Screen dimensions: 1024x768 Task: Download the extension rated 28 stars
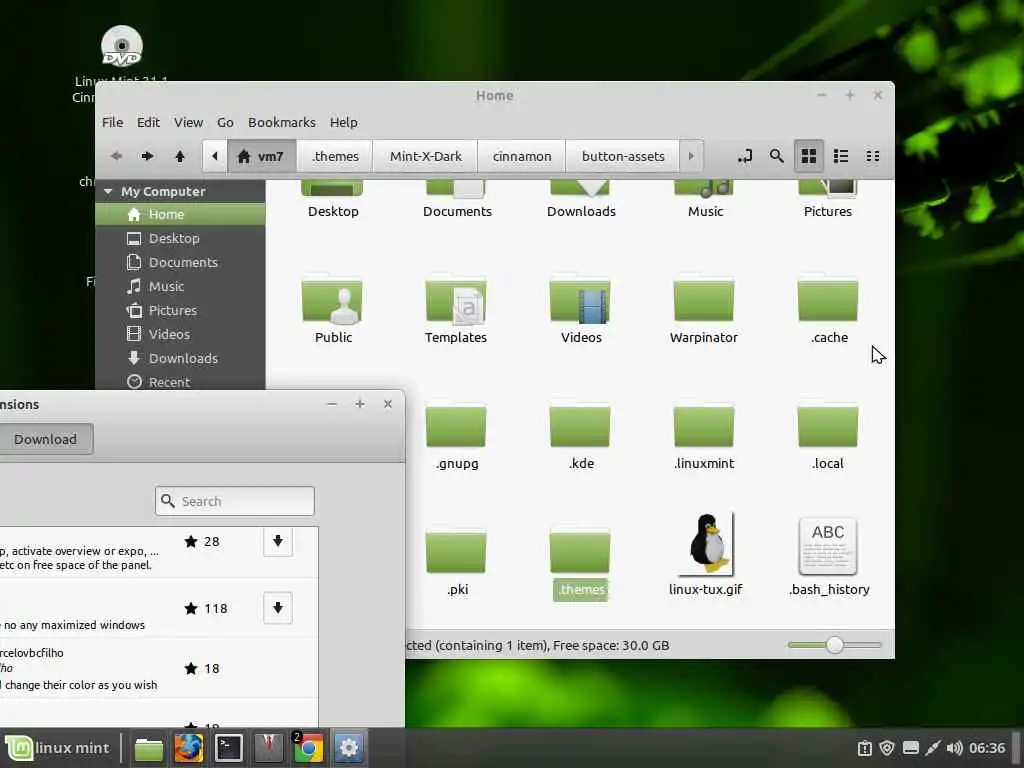pos(278,541)
